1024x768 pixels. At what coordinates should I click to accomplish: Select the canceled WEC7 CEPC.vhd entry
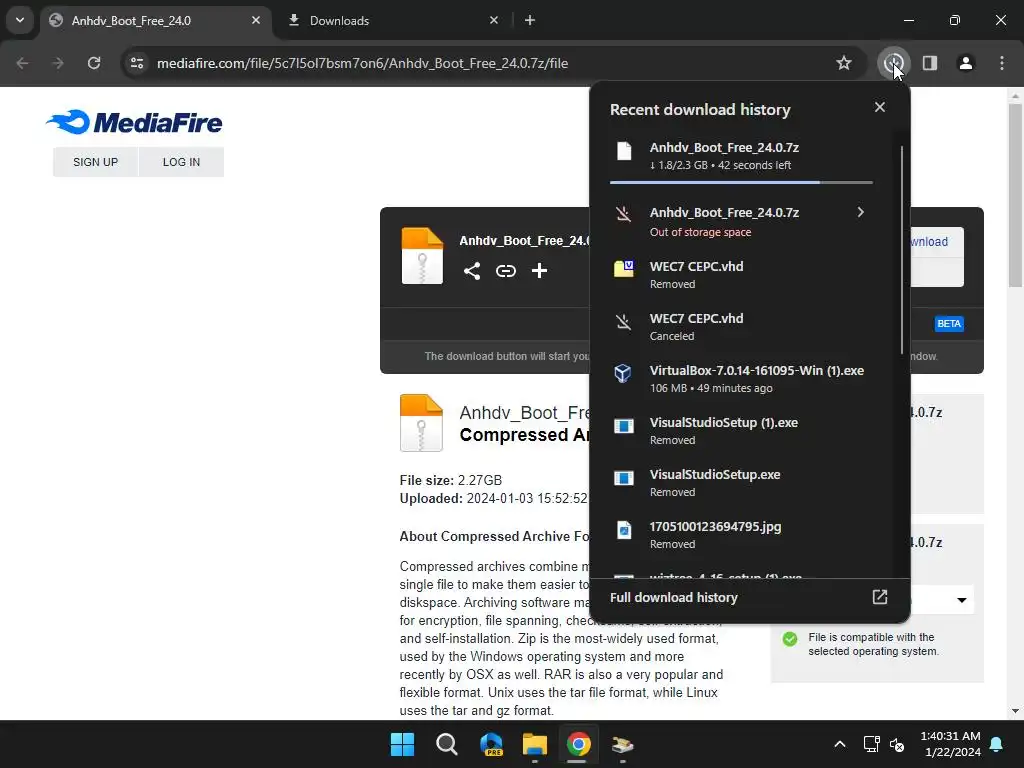click(x=741, y=327)
